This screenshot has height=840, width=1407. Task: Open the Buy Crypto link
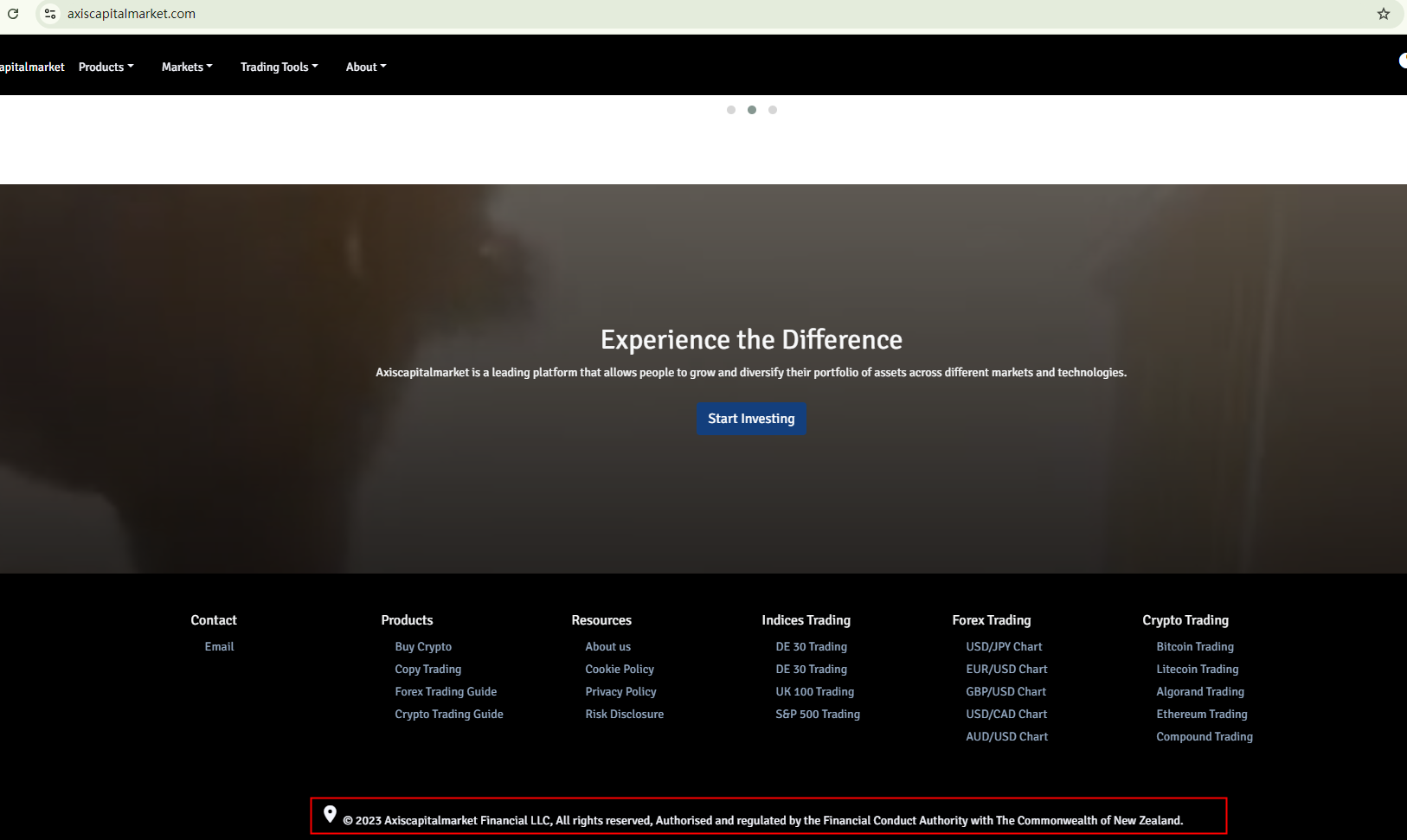click(x=423, y=646)
